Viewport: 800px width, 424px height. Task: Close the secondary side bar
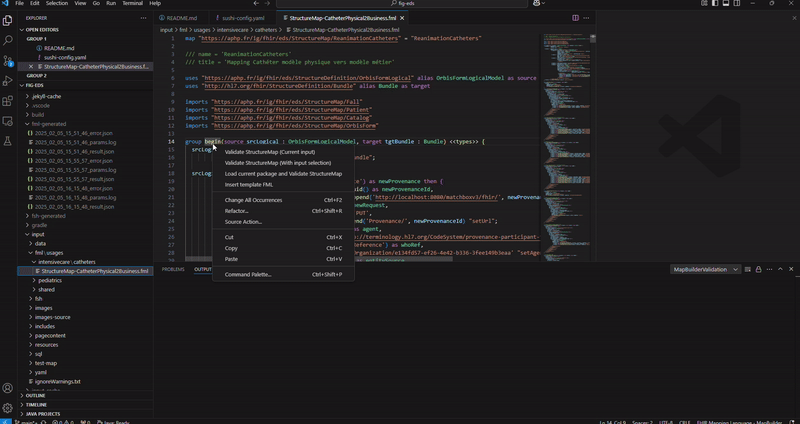(795, 18)
